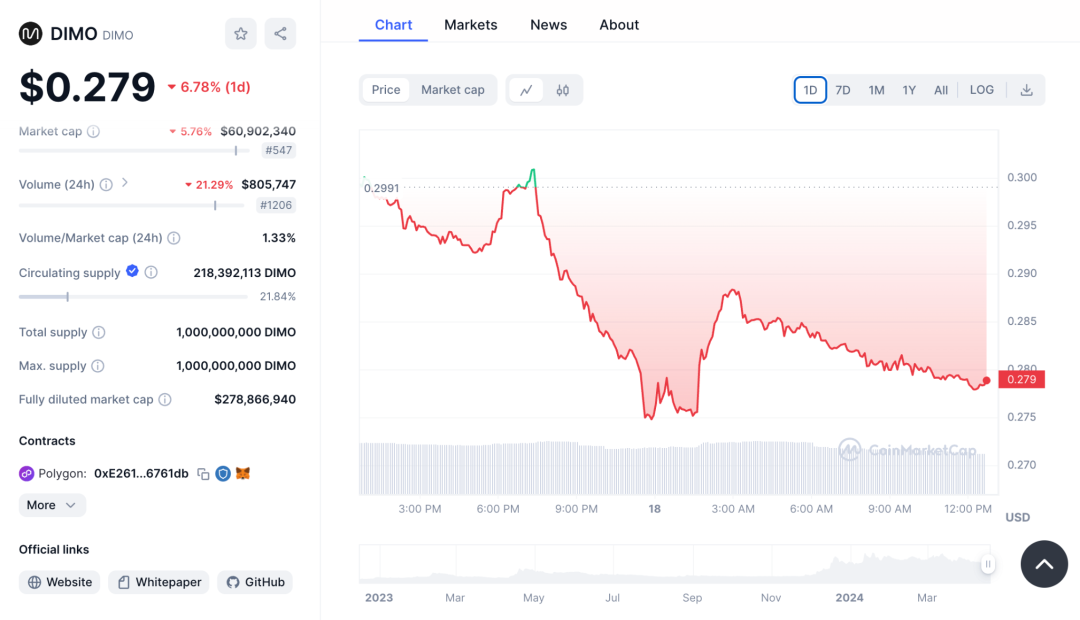Star DIMO to add to watchlist

241,34
